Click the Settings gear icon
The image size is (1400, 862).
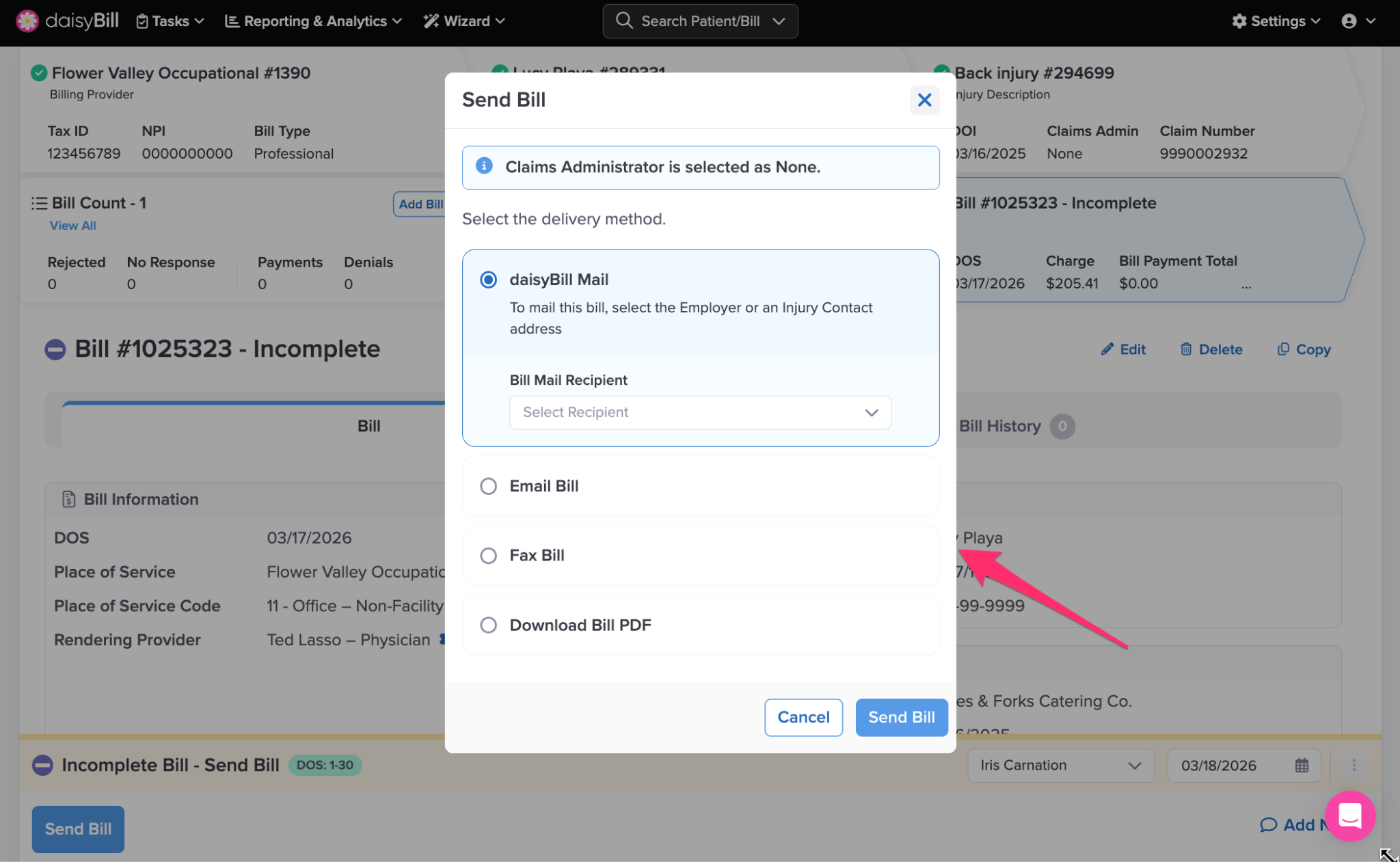[1239, 21]
